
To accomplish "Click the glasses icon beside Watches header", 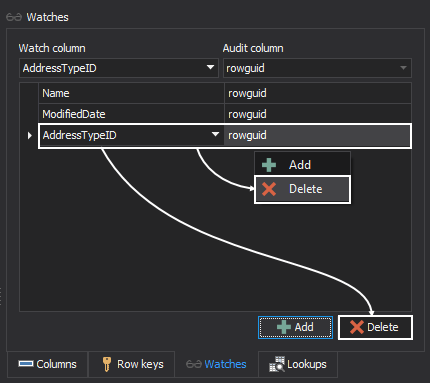I will pyautogui.click(x=14, y=17).
